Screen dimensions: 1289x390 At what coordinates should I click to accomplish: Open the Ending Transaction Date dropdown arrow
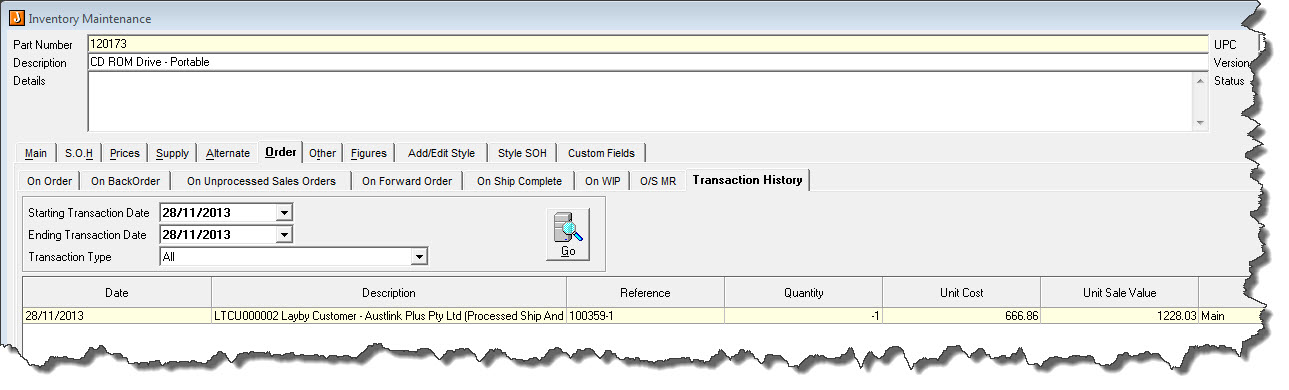284,235
